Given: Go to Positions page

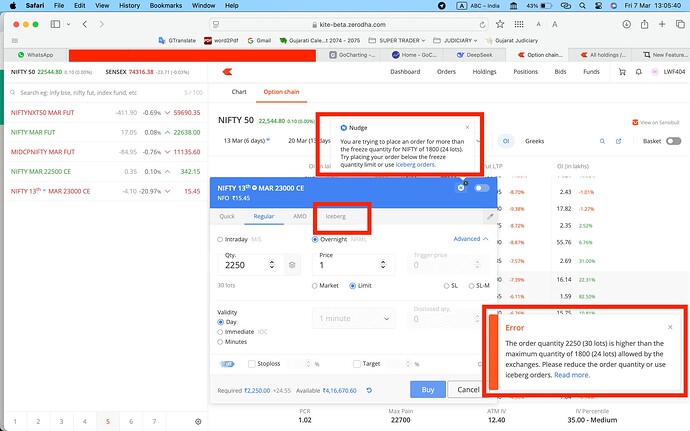Looking at the screenshot, I should (525, 72).
